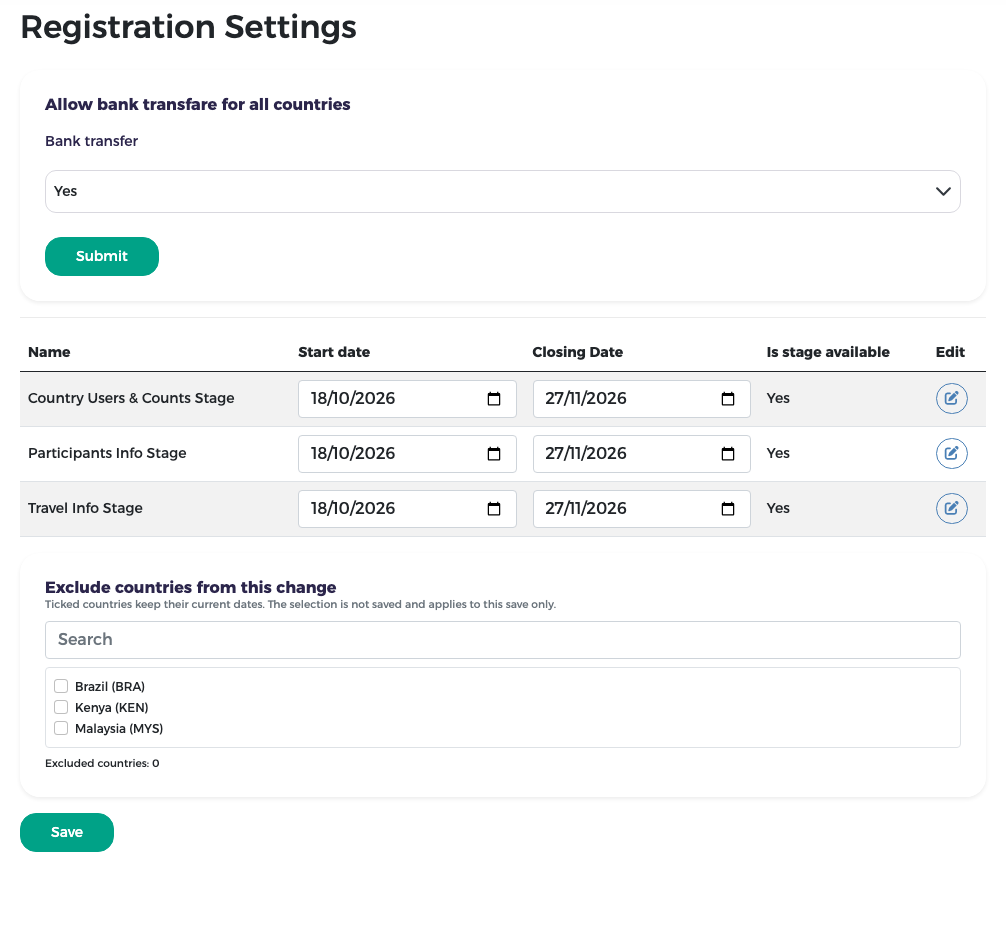Click the 'Start date' column header
Screen dimensions: 1006x933
pos(334,352)
